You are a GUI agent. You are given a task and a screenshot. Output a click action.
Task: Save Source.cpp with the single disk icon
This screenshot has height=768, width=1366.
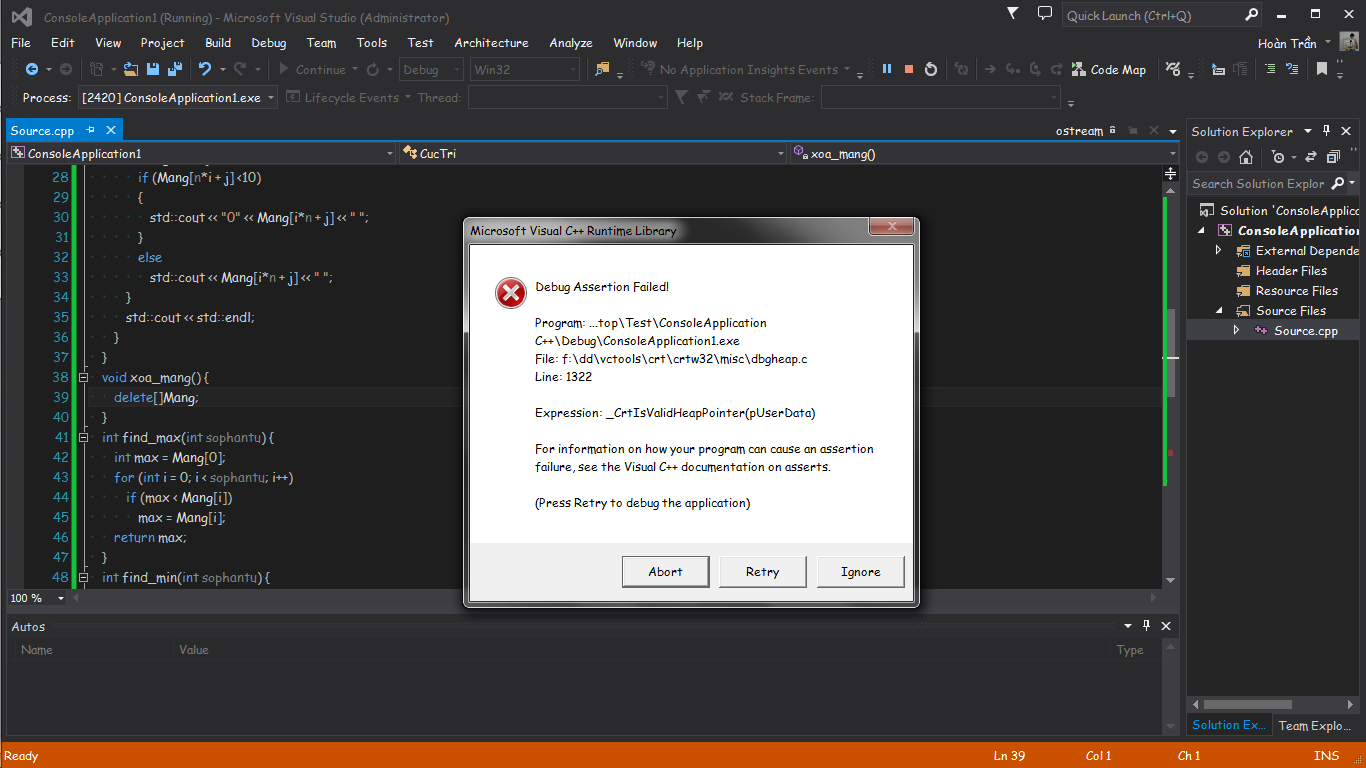pos(153,69)
